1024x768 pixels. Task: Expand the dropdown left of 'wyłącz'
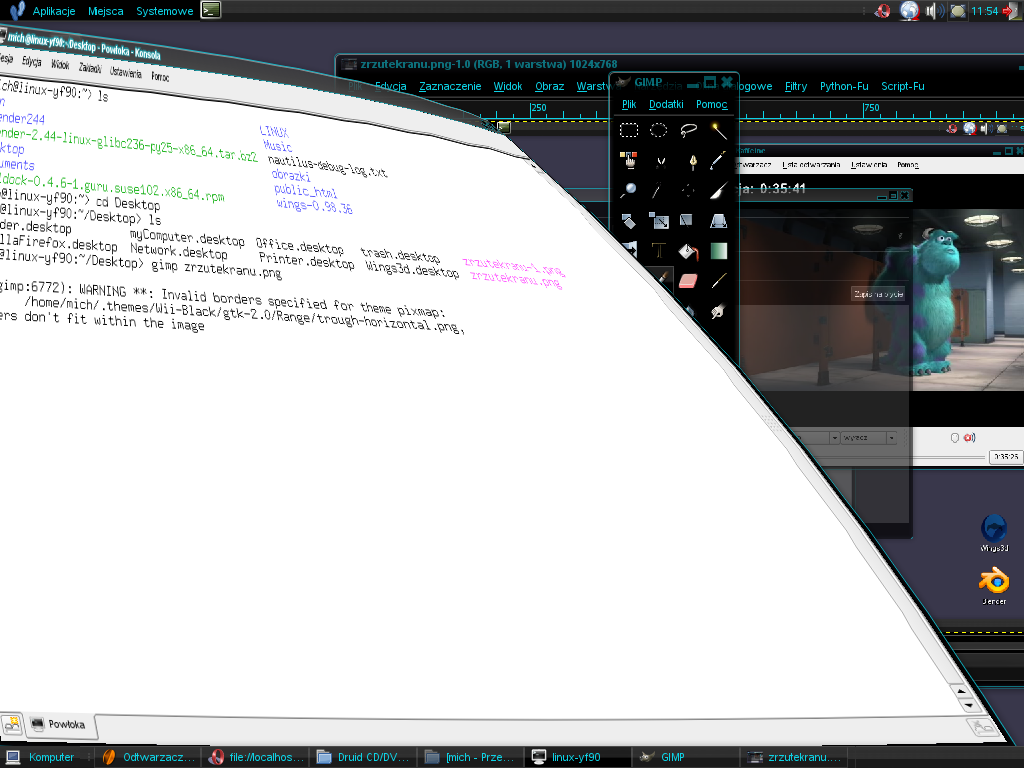835,438
